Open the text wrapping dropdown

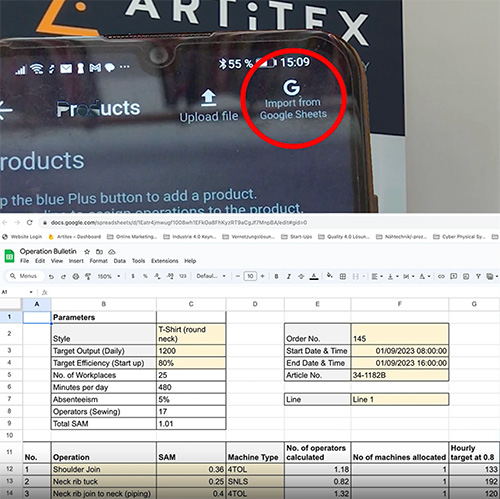408,276
